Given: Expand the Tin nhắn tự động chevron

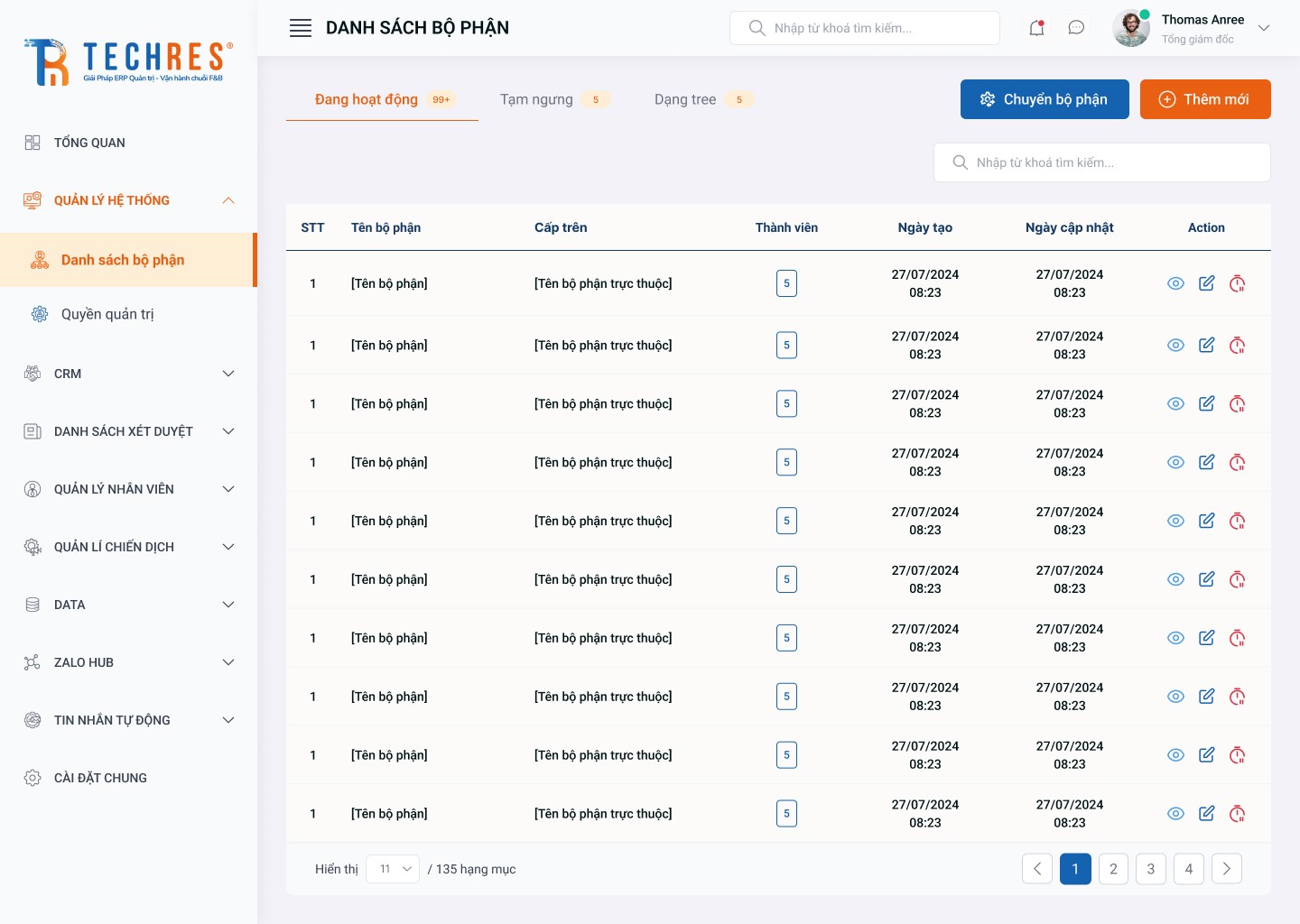Looking at the screenshot, I should point(228,720).
